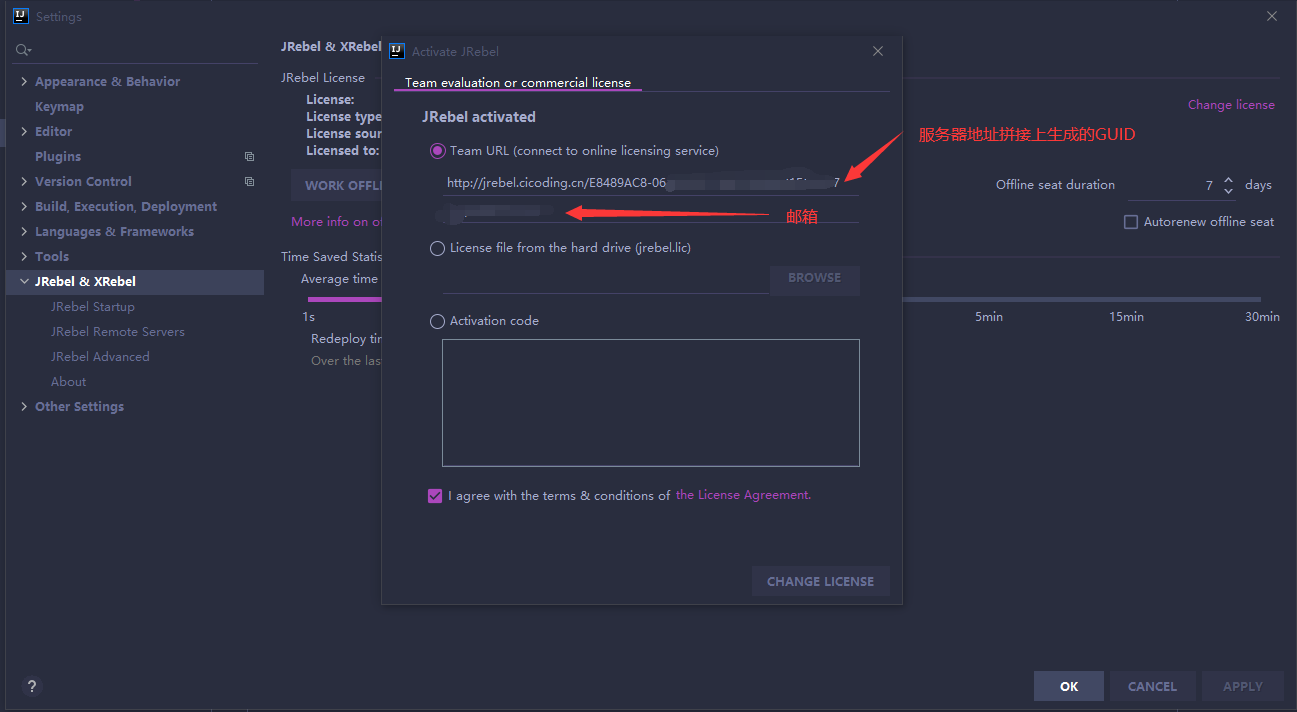The width and height of the screenshot is (1297, 712).
Task: Increase offline seat duration with up arrow
Action: (1228, 179)
